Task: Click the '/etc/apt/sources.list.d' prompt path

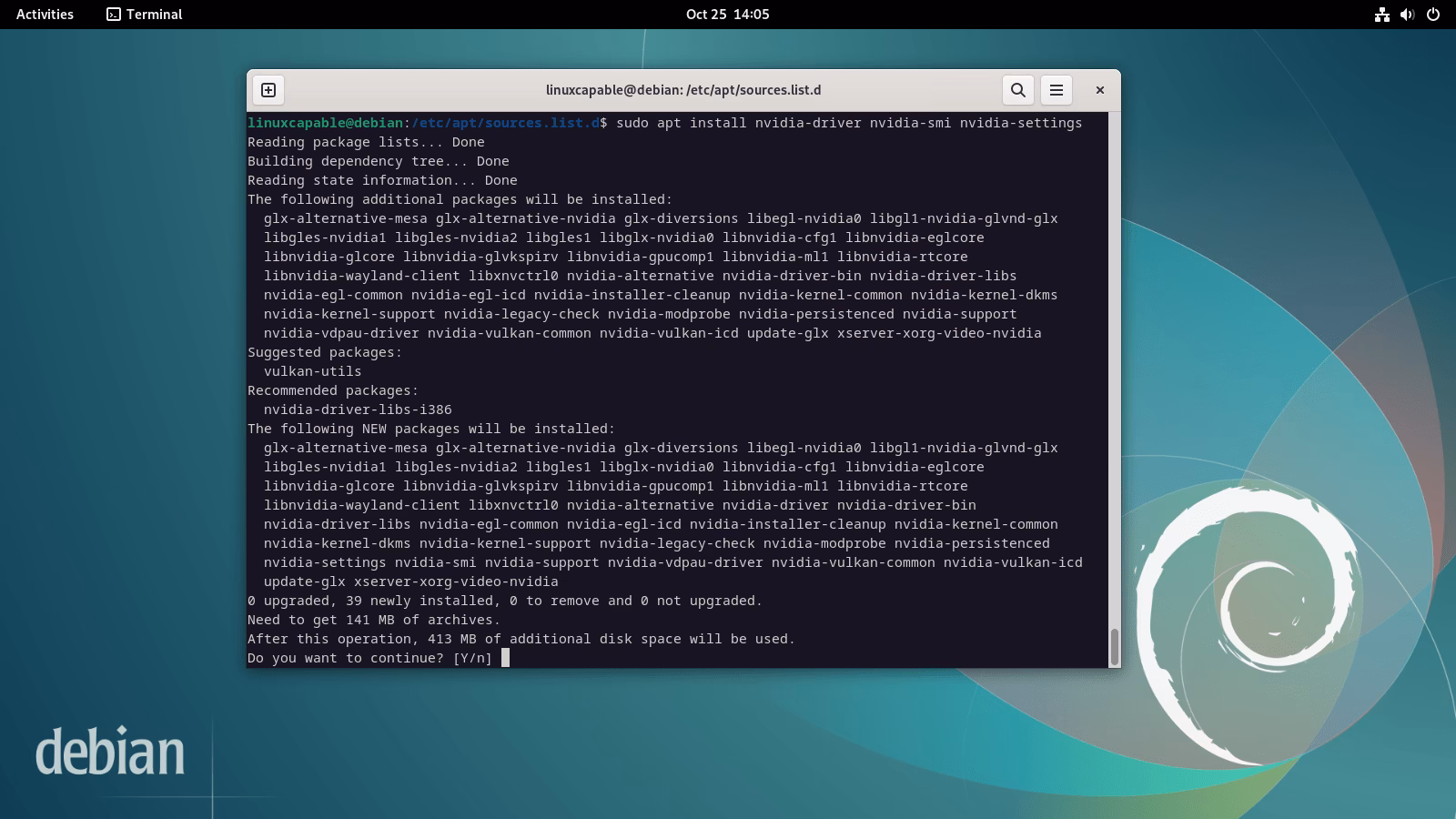Action: point(505,123)
